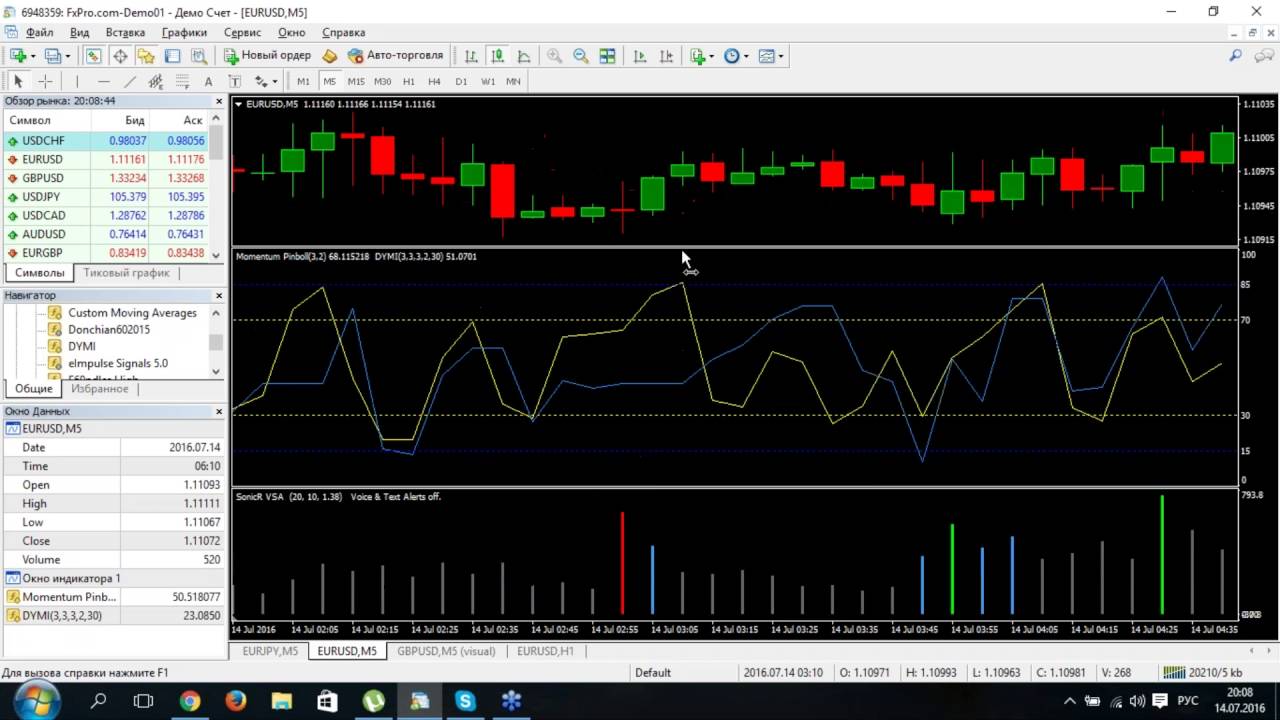Open the chat bubbles icon
Screen dimensions: 1280x720
1263,56
